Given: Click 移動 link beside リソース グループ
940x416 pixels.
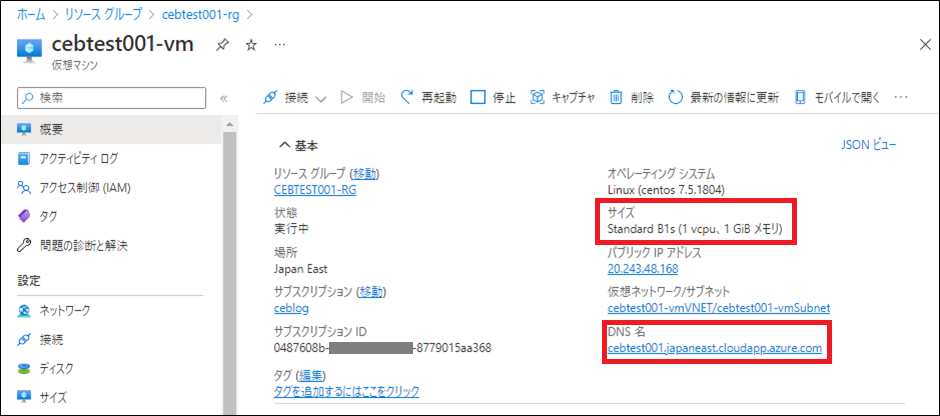Looking at the screenshot, I should [366, 174].
